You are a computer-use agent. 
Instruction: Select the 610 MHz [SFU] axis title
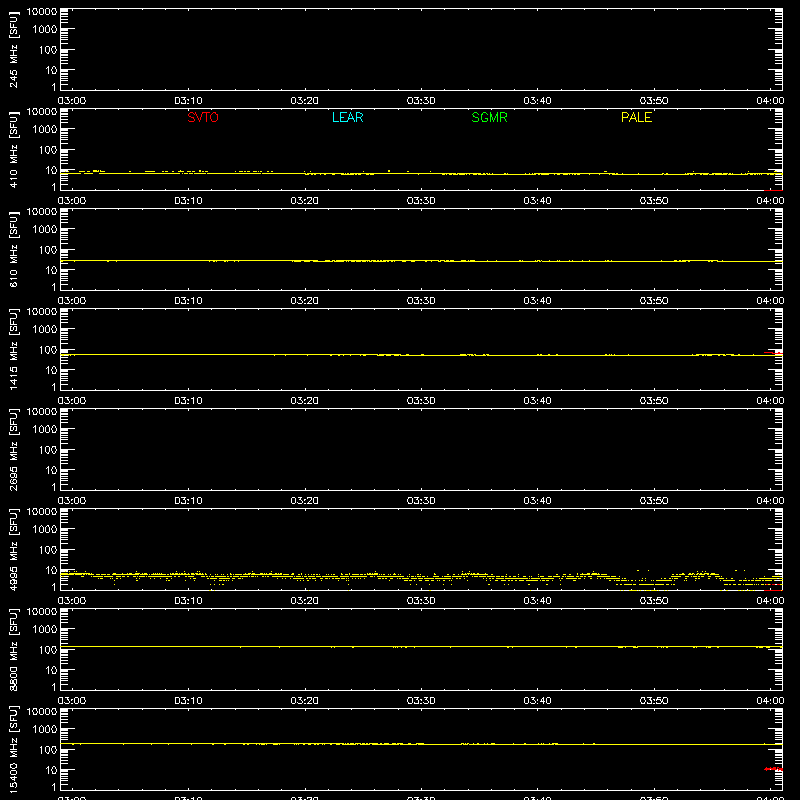click(13, 249)
